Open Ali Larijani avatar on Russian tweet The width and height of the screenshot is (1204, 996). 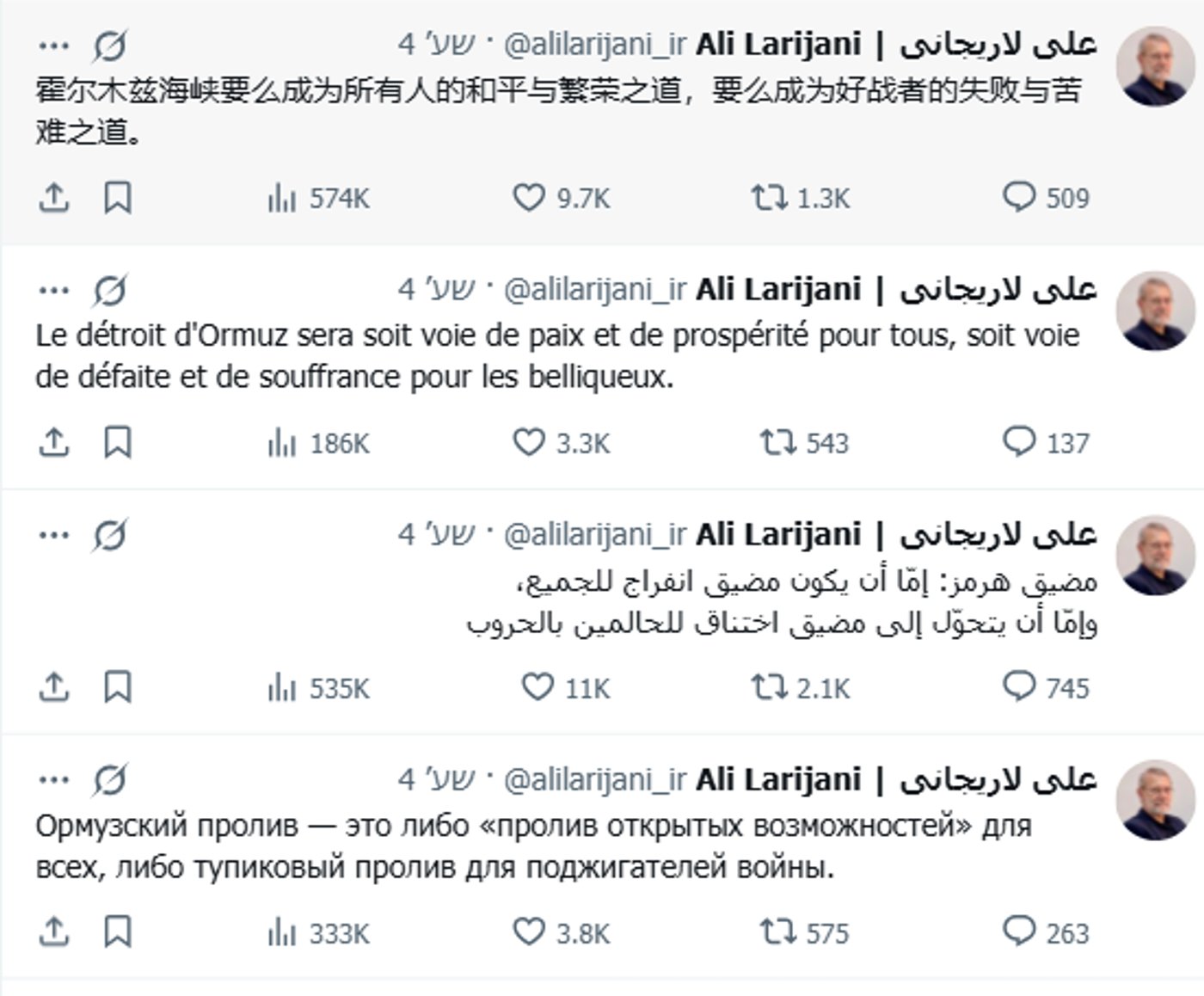[1155, 799]
